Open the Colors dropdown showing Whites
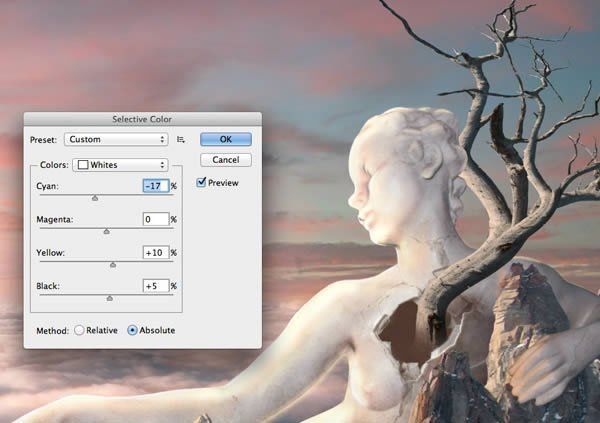 coord(120,165)
